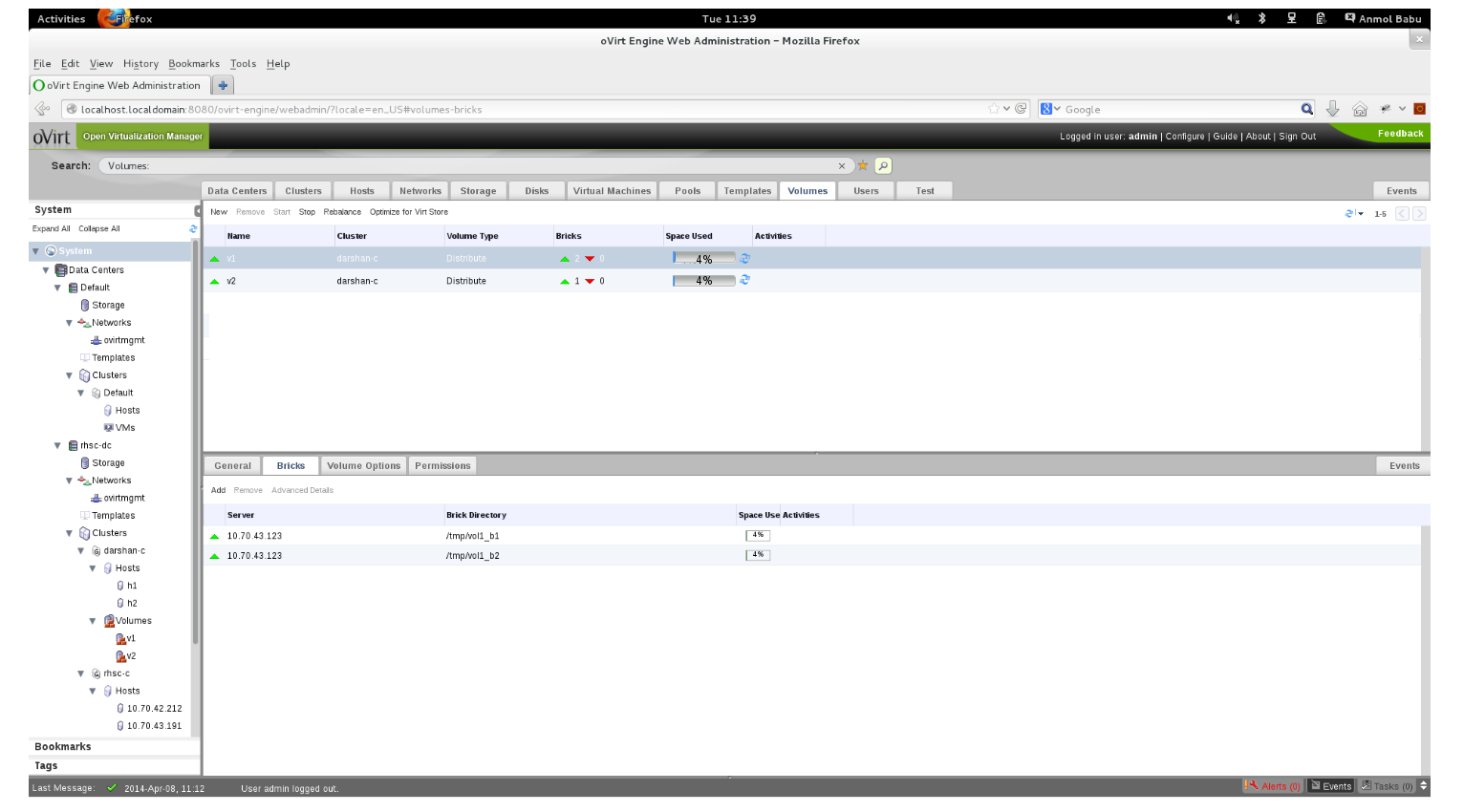This screenshot has width=1464, height=812.
Task: Click the v2 space used progress bar
Action: pos(704,281)
